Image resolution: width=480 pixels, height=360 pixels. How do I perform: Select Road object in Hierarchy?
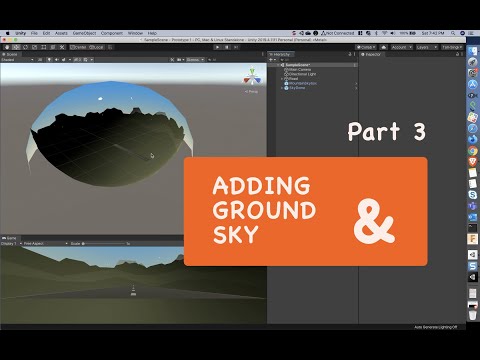pyautogui.click(x=291, y=79)
